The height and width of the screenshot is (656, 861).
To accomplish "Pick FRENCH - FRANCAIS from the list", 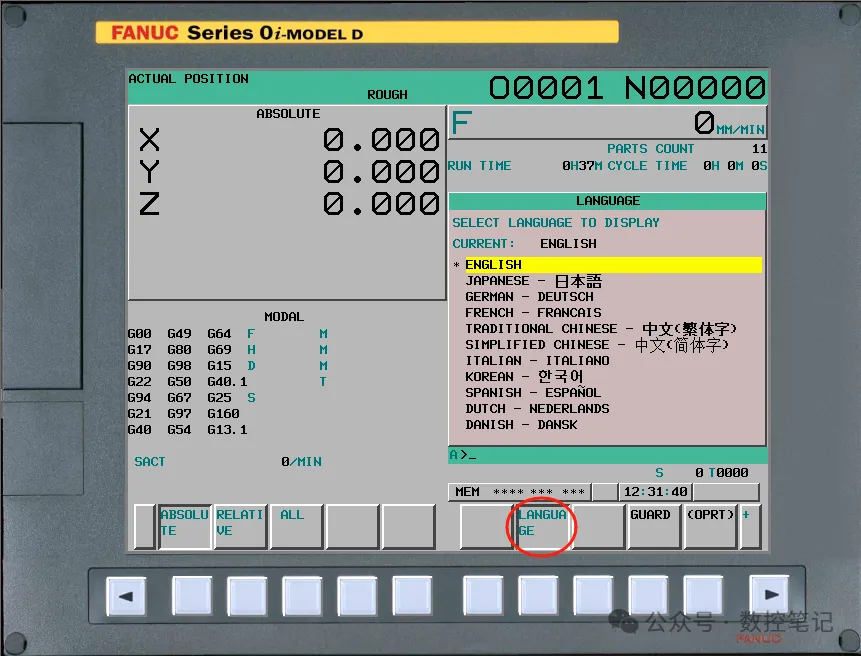I will (533, 313).
